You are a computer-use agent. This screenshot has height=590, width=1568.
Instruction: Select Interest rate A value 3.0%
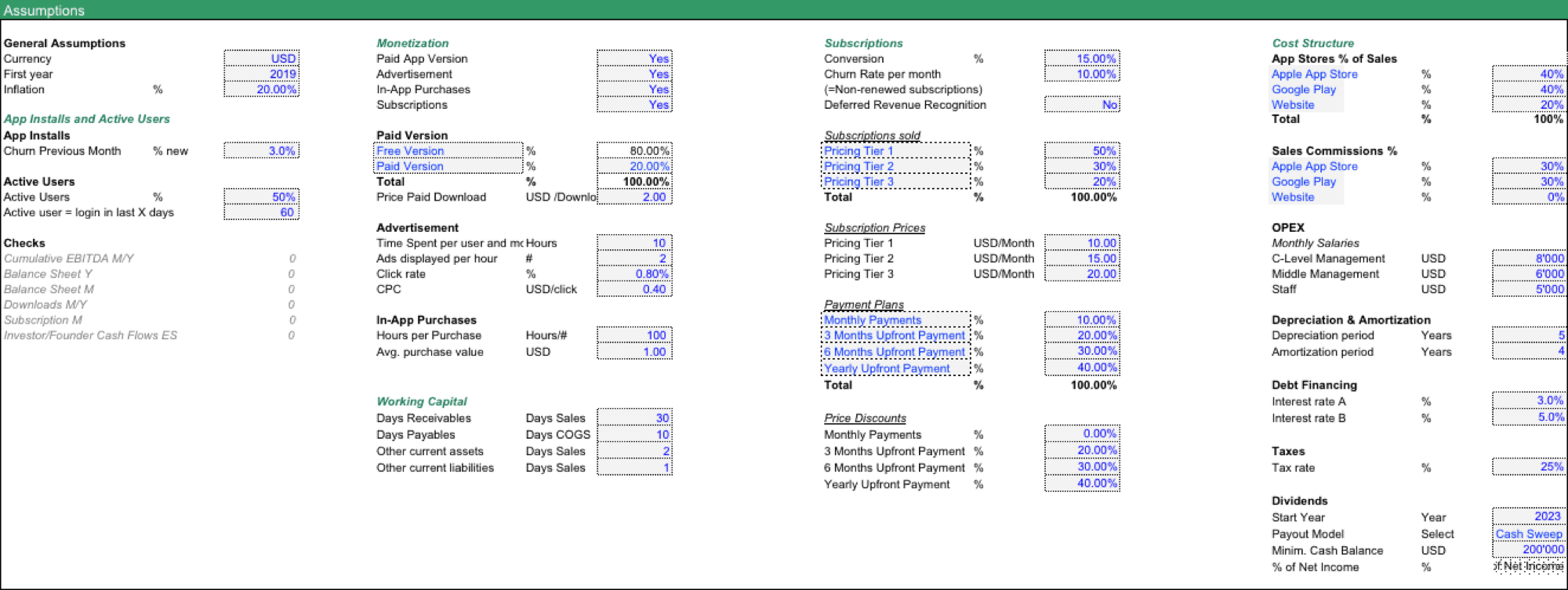point(1529,400)
